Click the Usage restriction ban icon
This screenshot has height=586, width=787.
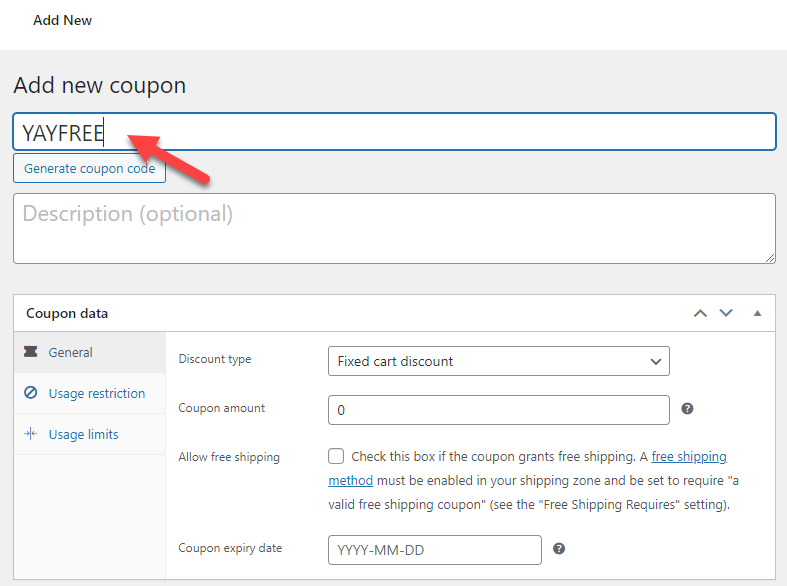[x=31, y=392]
